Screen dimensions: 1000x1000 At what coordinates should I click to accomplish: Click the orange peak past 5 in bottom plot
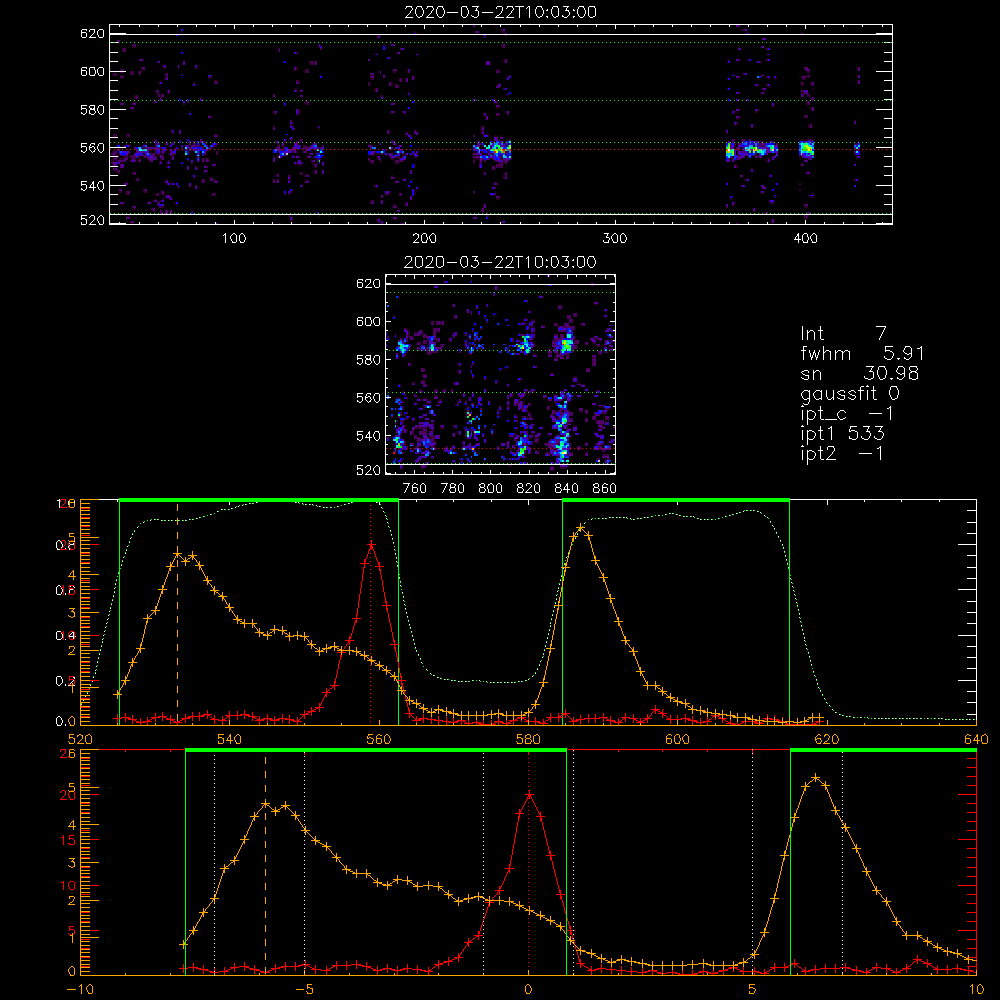[x=816, y=777]
